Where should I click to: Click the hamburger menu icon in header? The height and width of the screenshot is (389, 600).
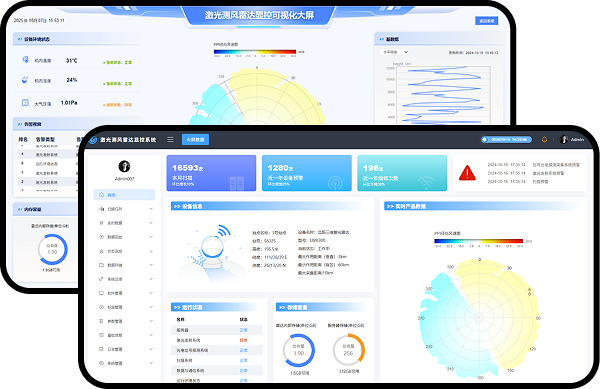pos(170,140)
